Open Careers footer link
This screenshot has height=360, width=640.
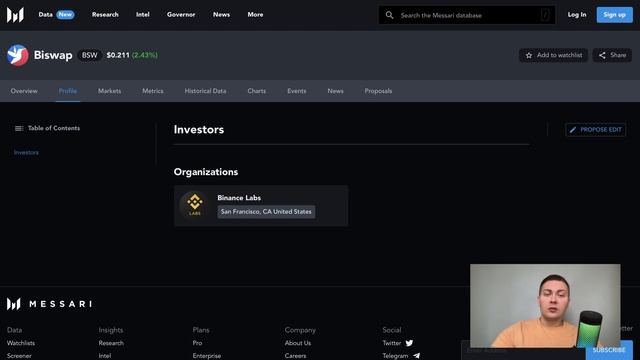(296, 356)
